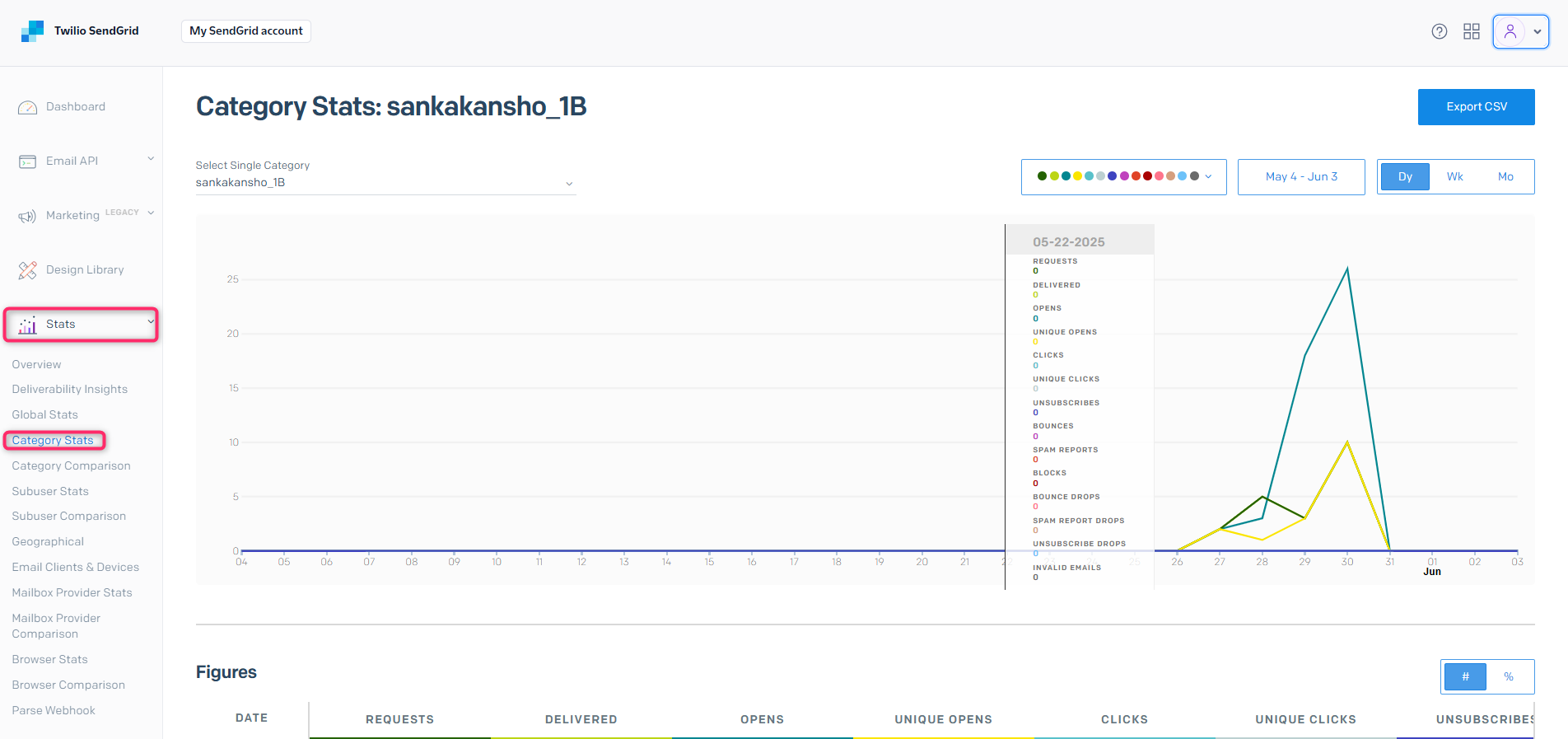
Task: Click the Export CSV button
Action: tap(1476, 107)
